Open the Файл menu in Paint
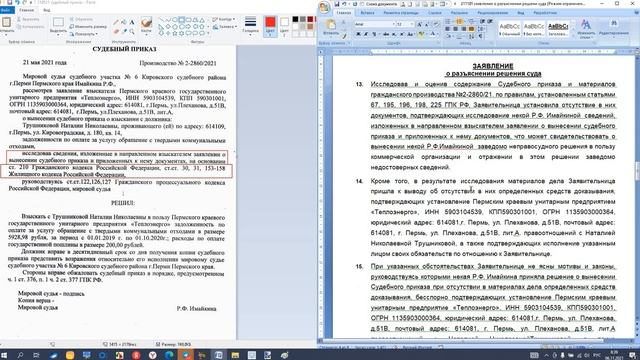Image resolution: width=640 pixels, height=360 pixels. [7, 10]
